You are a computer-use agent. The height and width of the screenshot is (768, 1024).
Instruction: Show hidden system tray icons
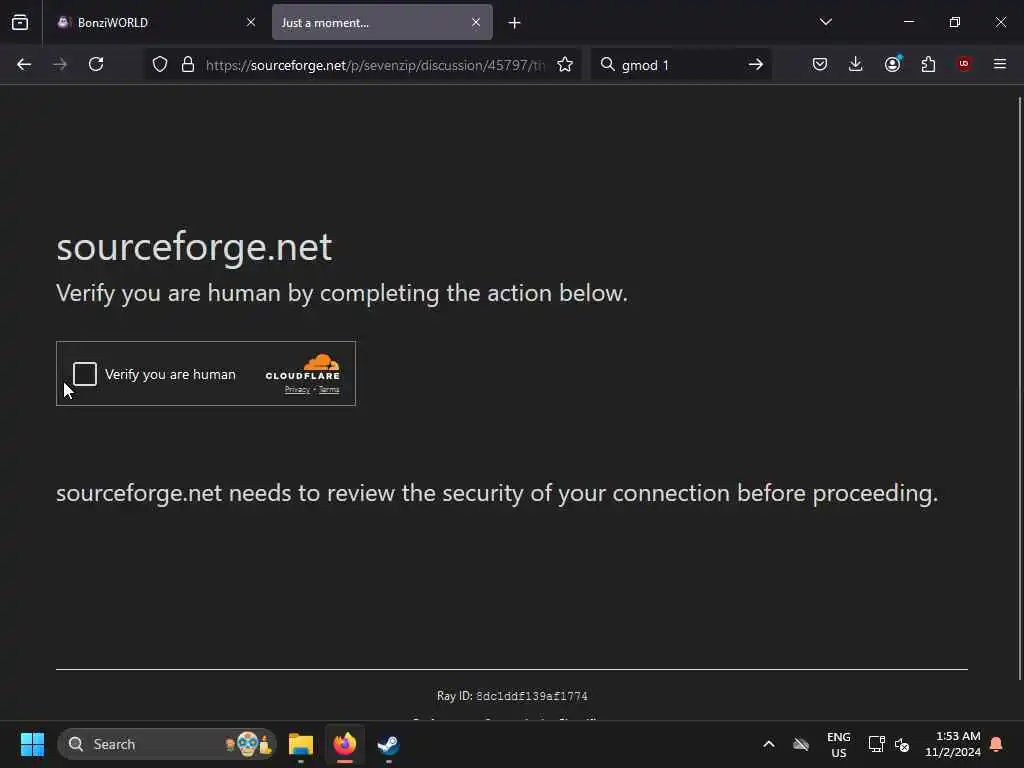pos(769,744)
